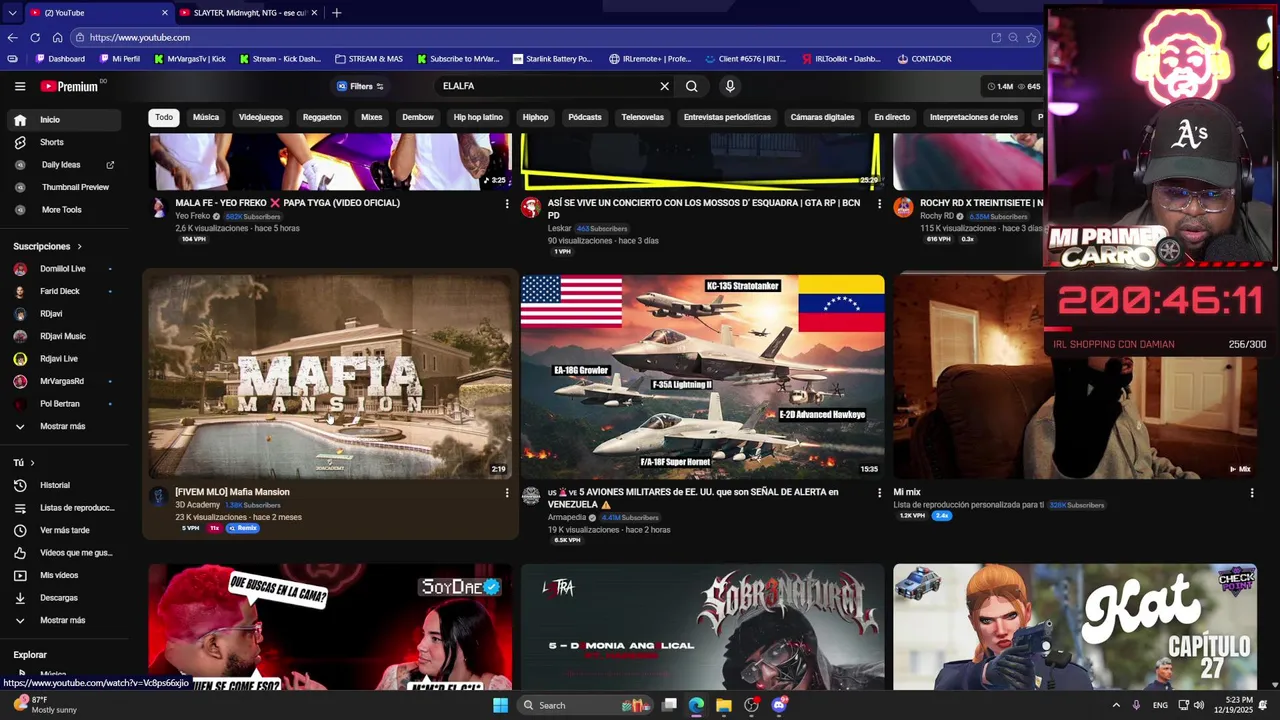Open Ver más tarde list
The image size is (1280, 720).
(64, 530)
